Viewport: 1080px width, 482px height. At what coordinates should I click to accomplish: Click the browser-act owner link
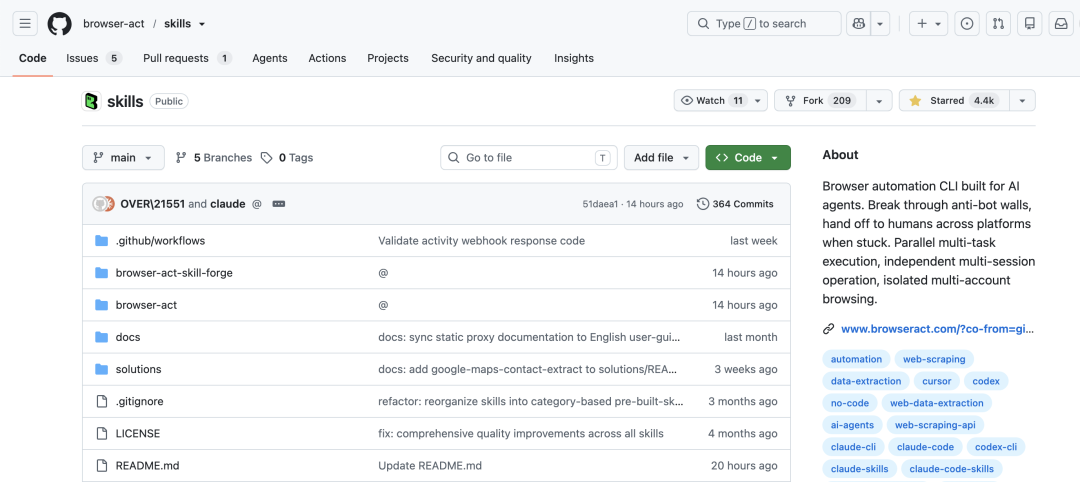114,24
